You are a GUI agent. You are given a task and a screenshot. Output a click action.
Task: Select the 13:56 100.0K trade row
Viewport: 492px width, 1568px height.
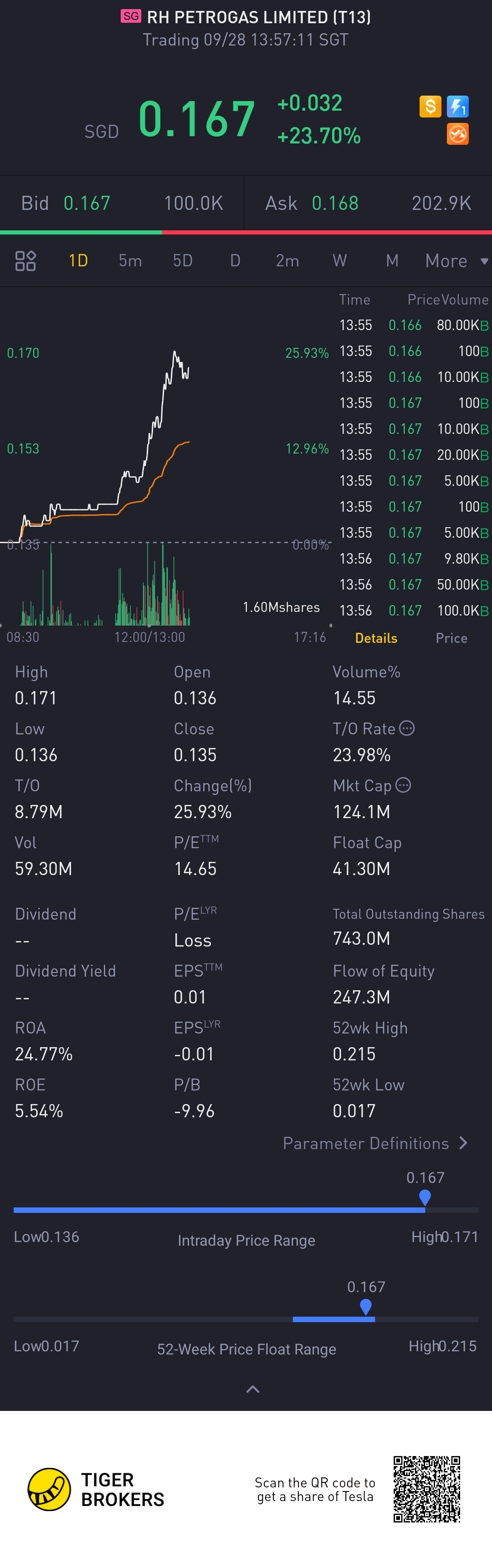[414, 611]
